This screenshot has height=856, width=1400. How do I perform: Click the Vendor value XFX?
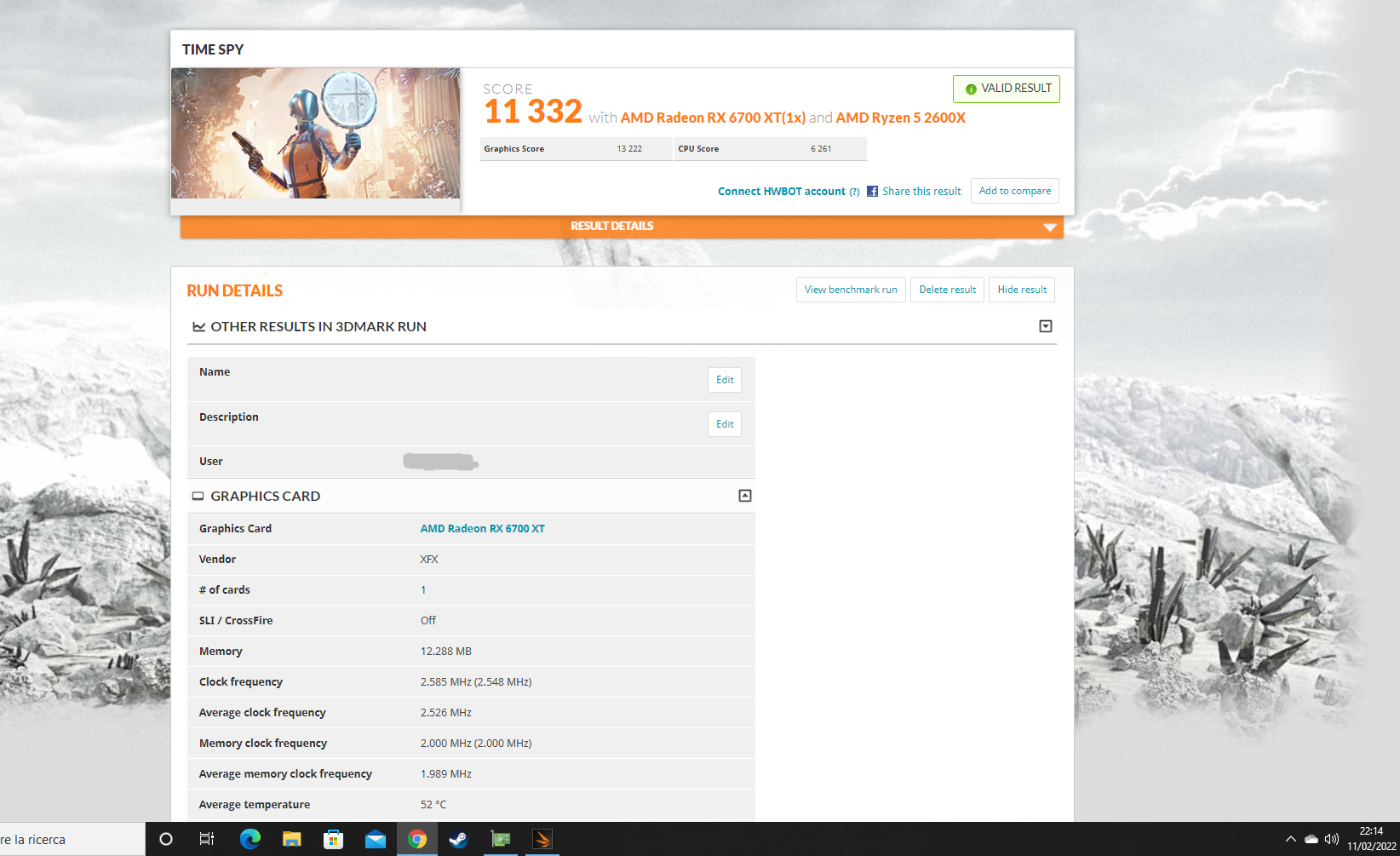tap(429, 560)
